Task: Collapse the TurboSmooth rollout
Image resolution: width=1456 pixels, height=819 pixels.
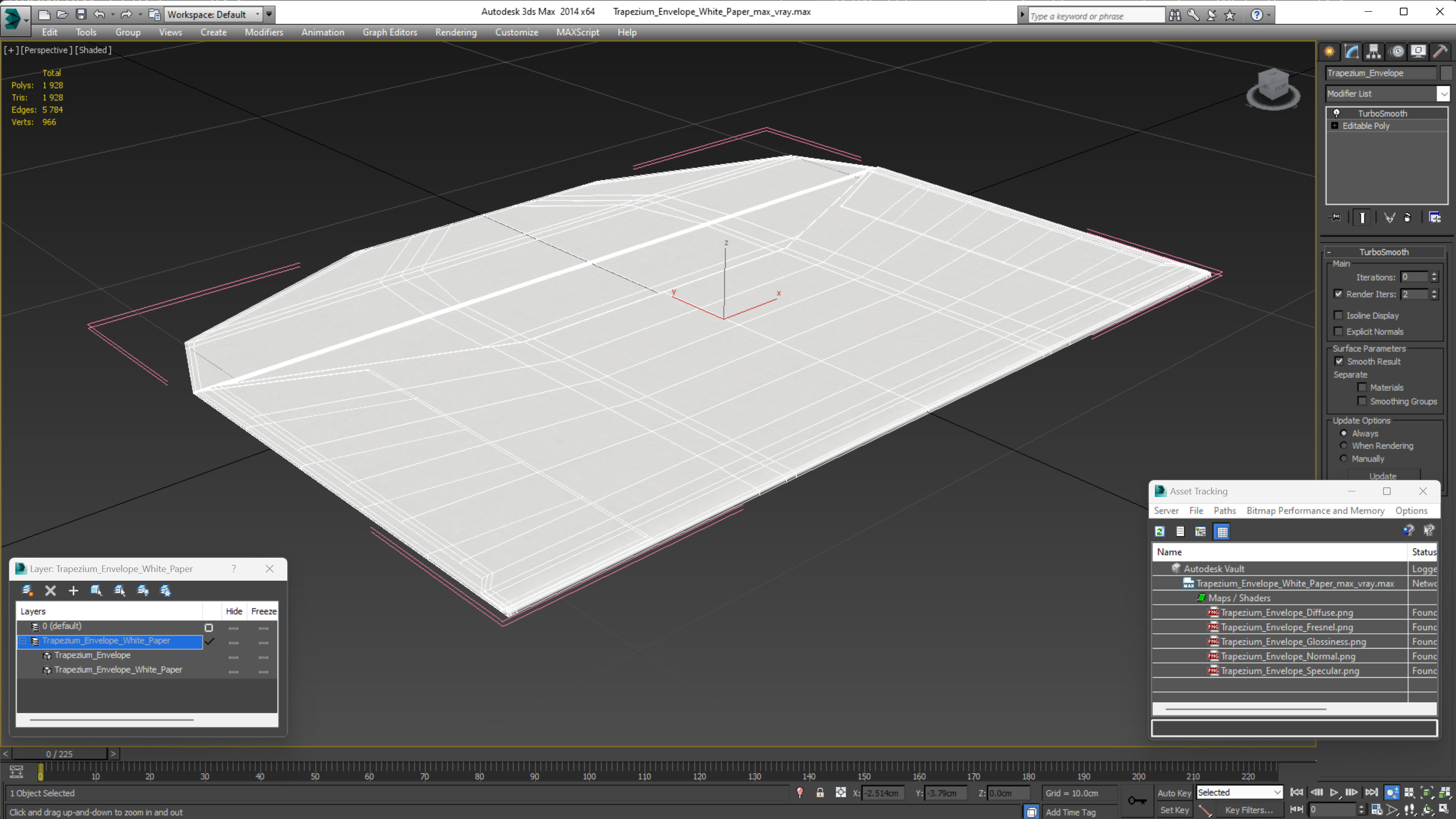Action: click(1329, 252)
